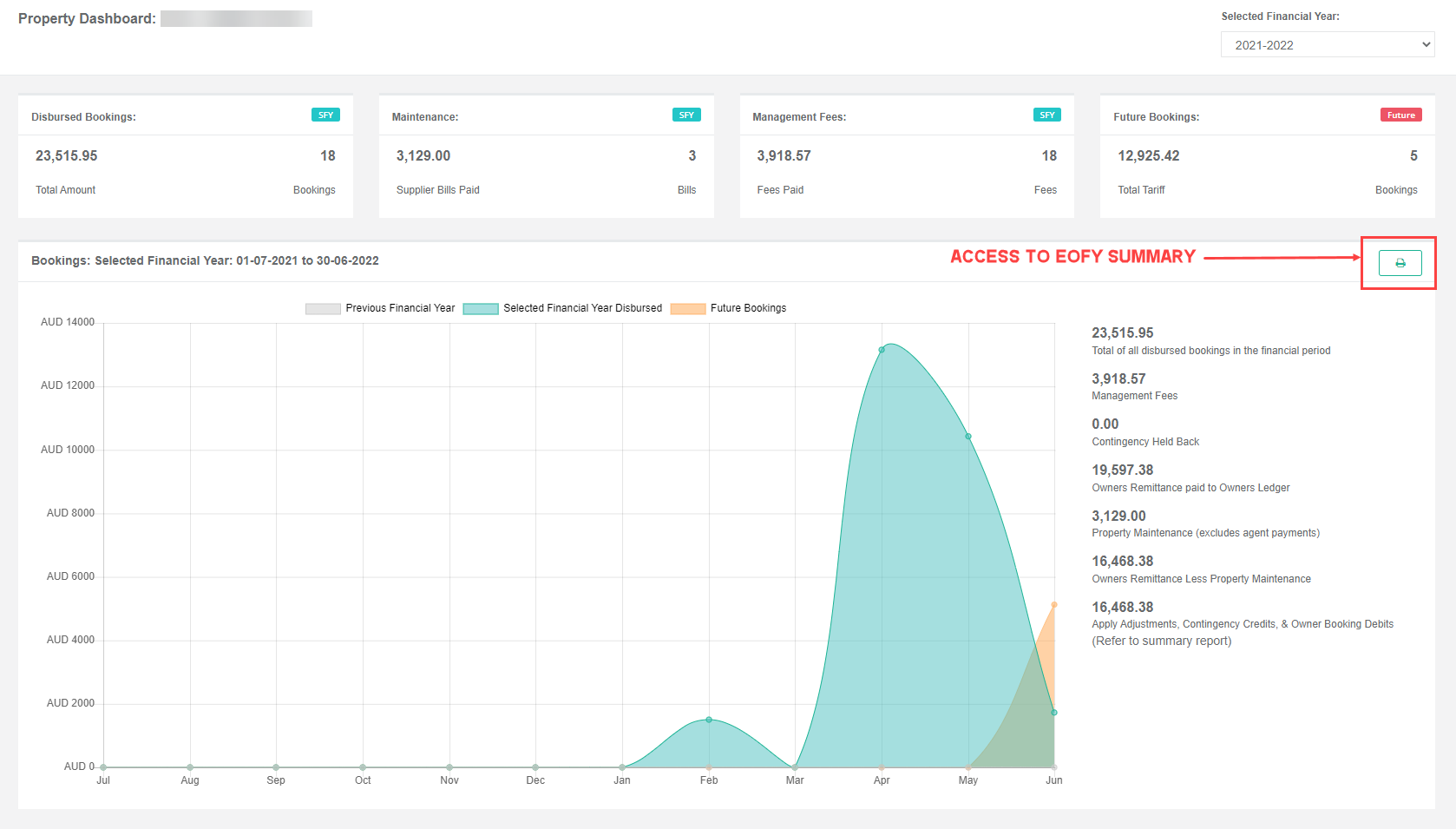1456x829 pixels.
Task: Click the Future badge on Future Bookings
Action: (x=1400, y=115)
